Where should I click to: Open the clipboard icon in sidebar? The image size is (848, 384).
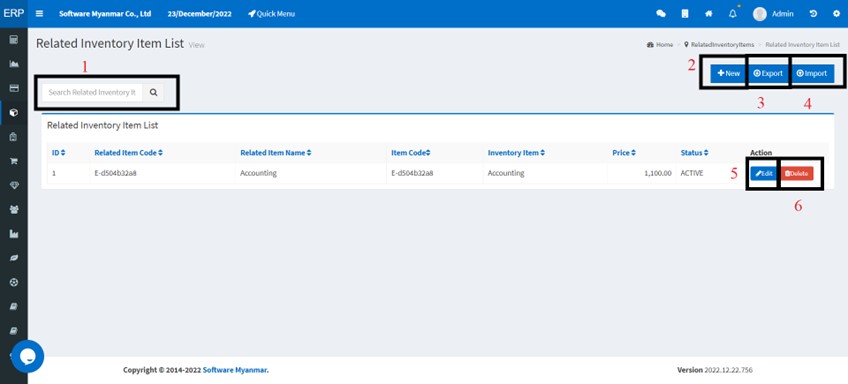pyautogui.click(x=14, y=137)
